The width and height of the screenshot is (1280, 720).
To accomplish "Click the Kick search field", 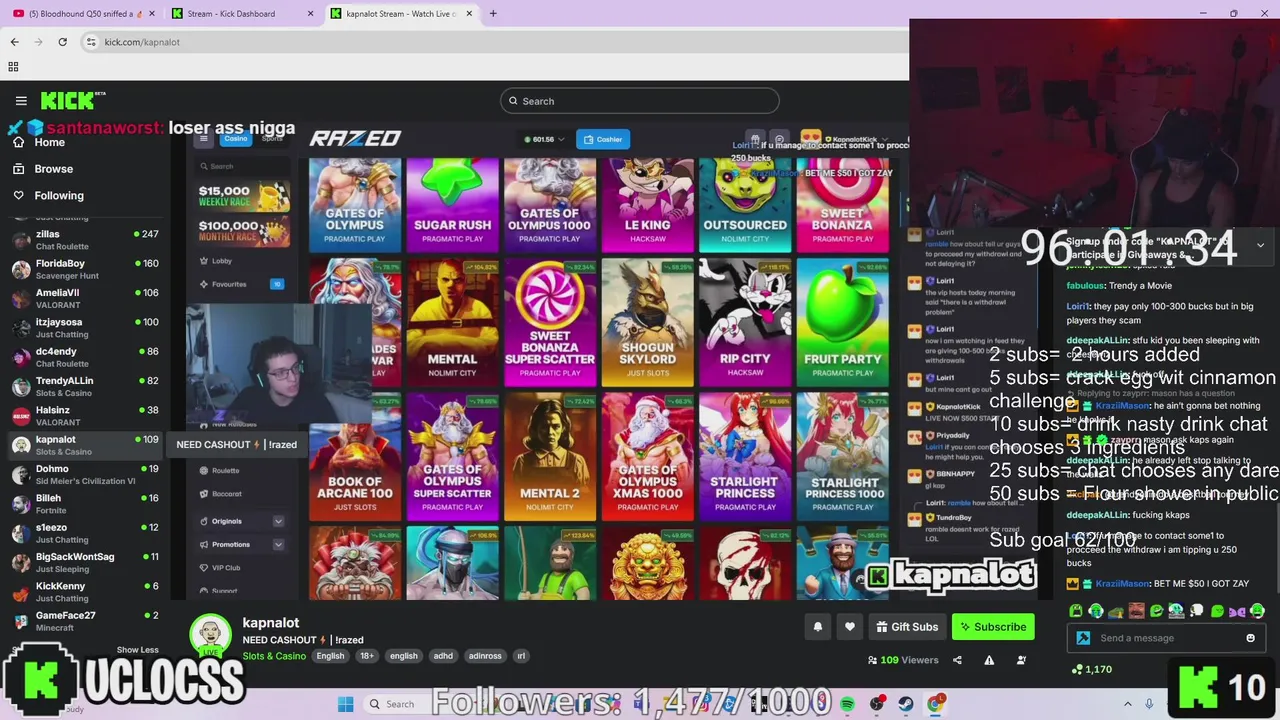I will pos(640,101).
